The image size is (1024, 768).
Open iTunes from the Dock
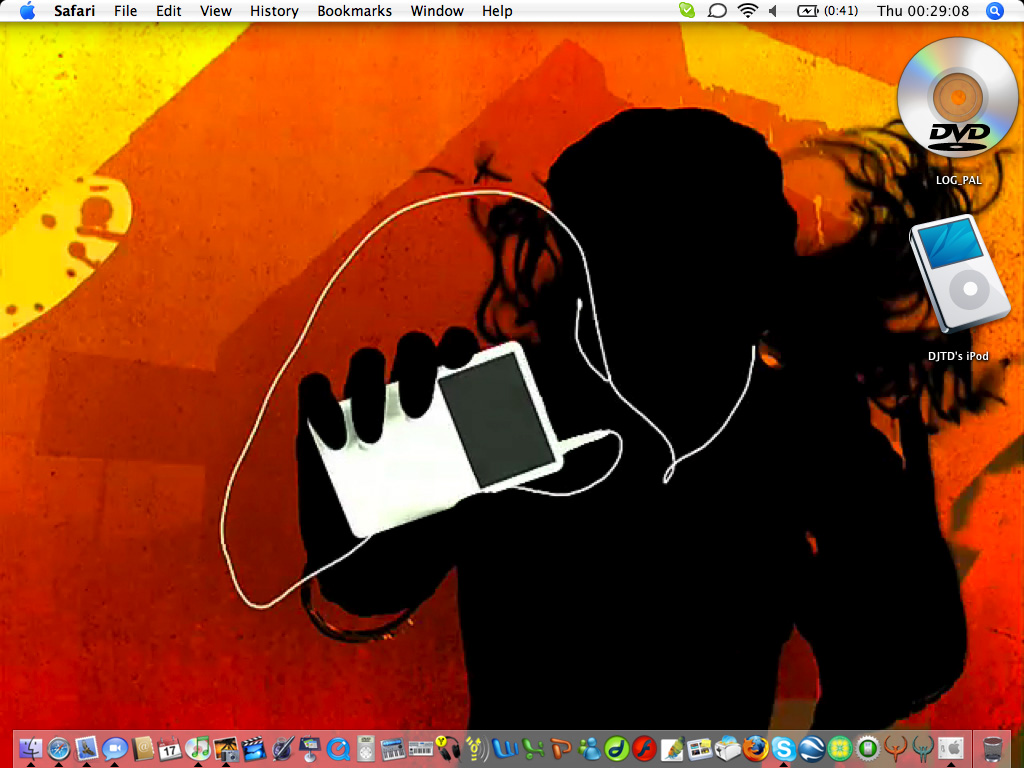pos(198,748)
